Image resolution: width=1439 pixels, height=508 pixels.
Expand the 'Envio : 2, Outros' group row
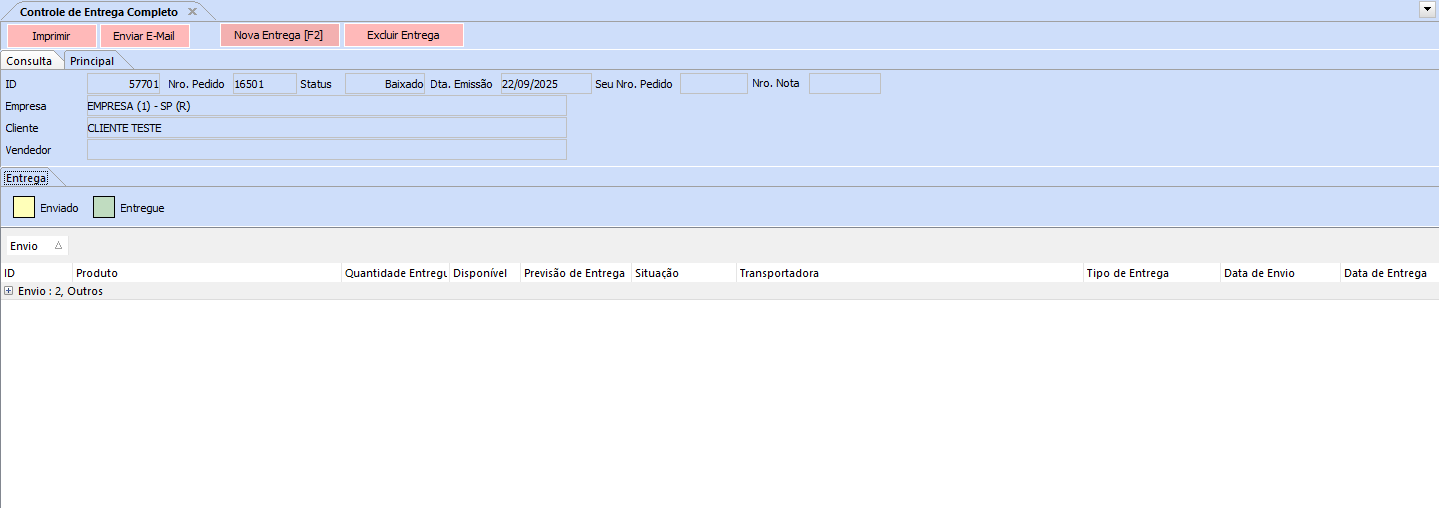tap(9, 291)
